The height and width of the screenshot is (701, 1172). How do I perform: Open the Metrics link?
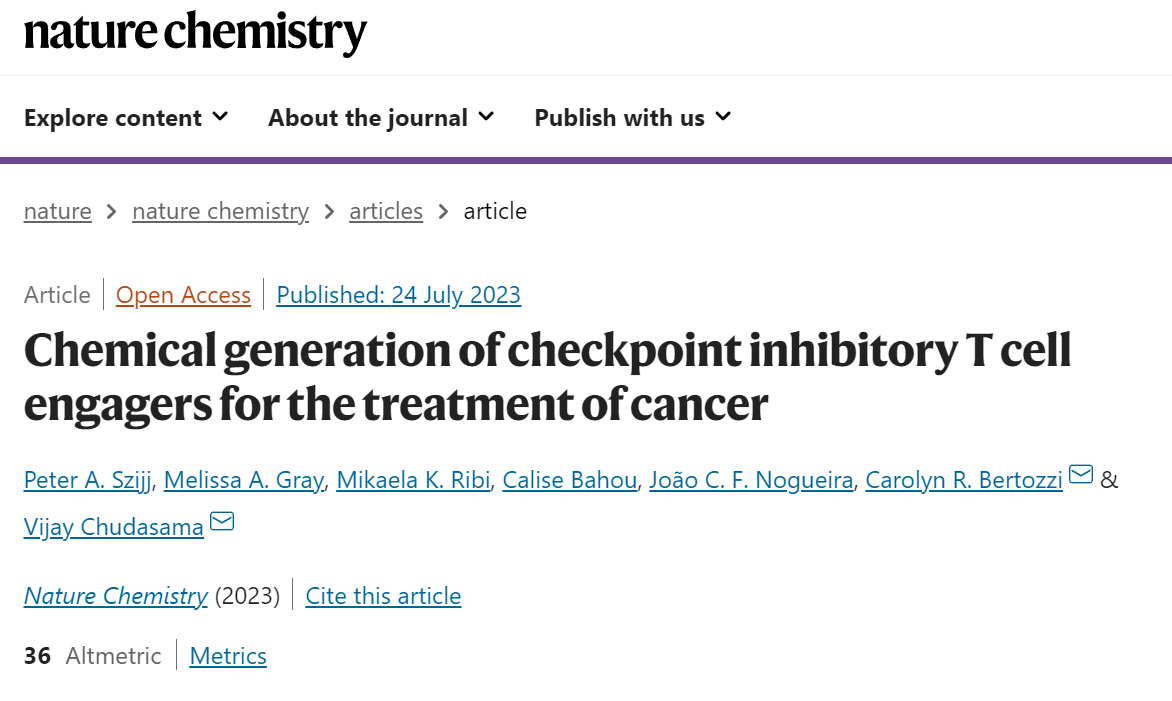coord(228,655)
